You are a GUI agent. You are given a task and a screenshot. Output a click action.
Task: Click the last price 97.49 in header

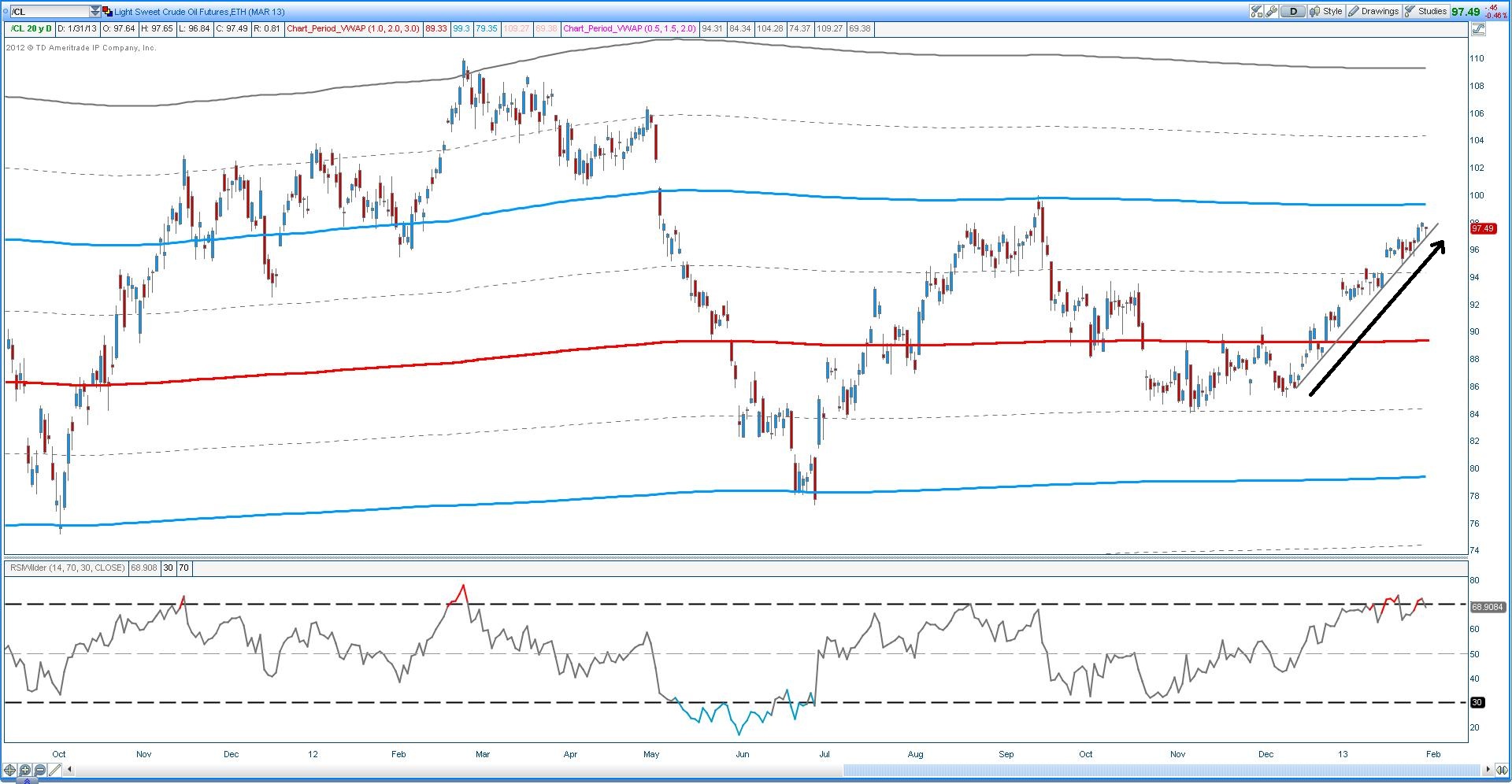point(1466,12)
